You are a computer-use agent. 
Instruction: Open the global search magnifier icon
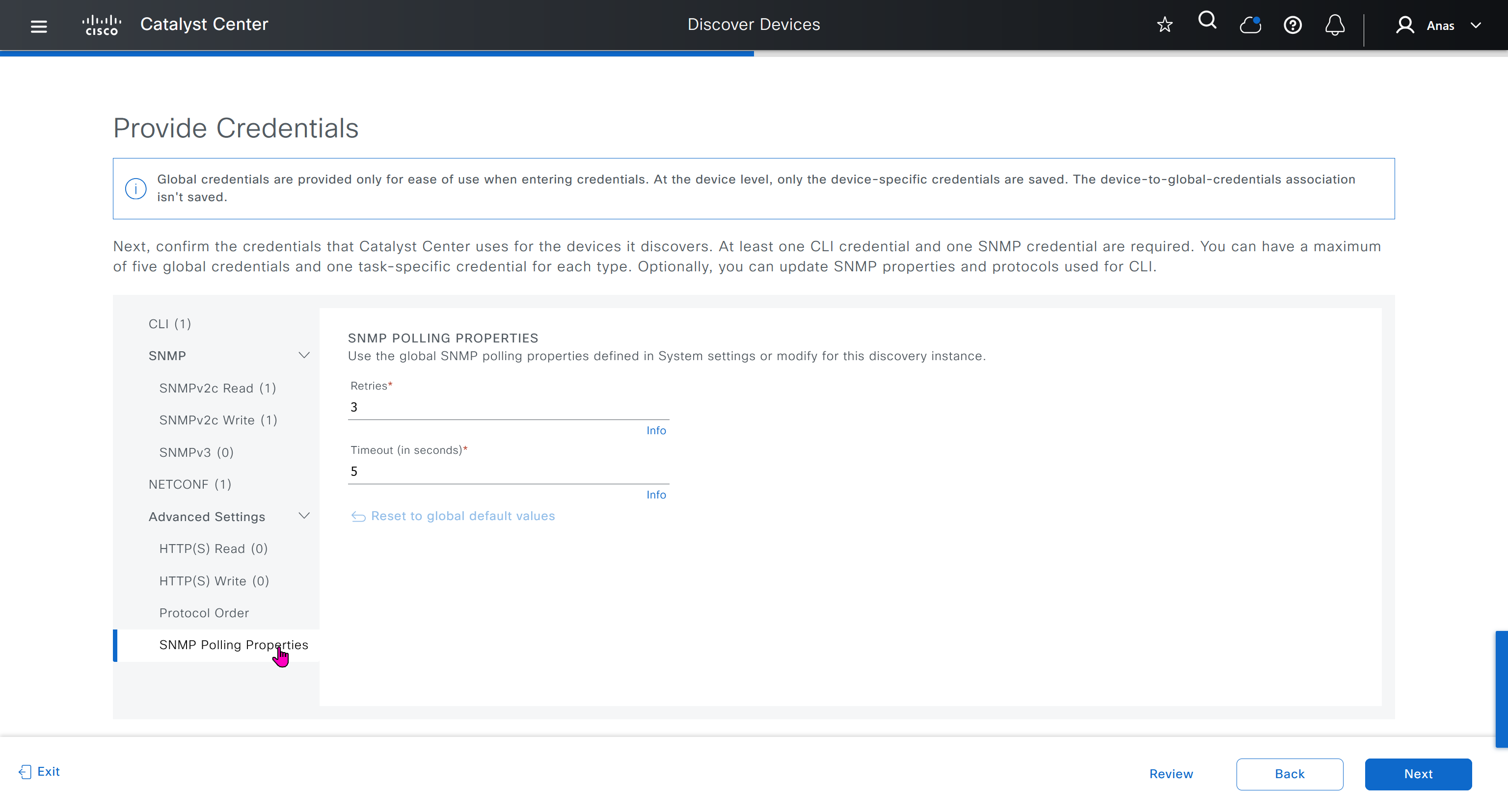1207,21
